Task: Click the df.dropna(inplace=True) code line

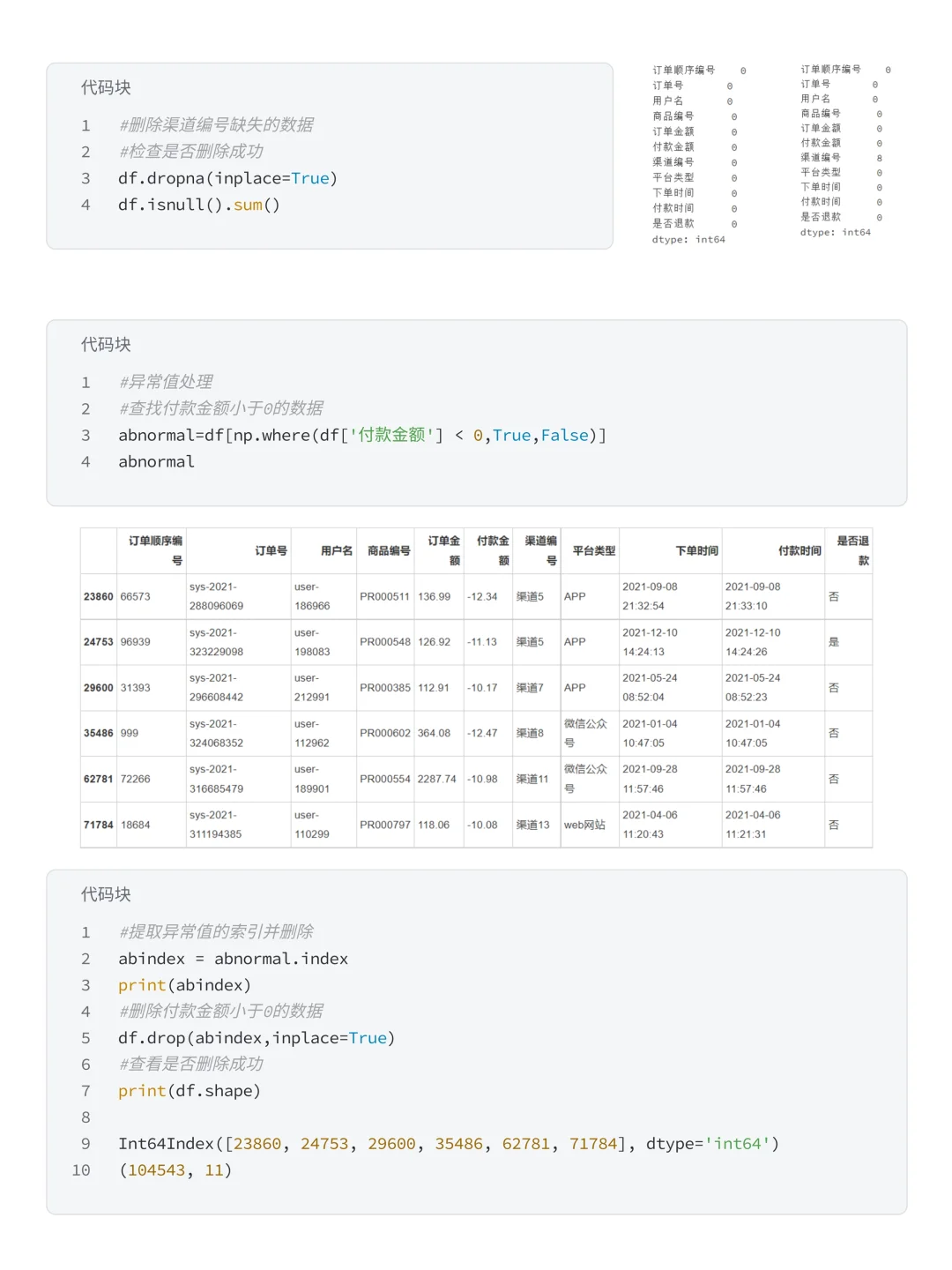Action: [x=228, y=179]
